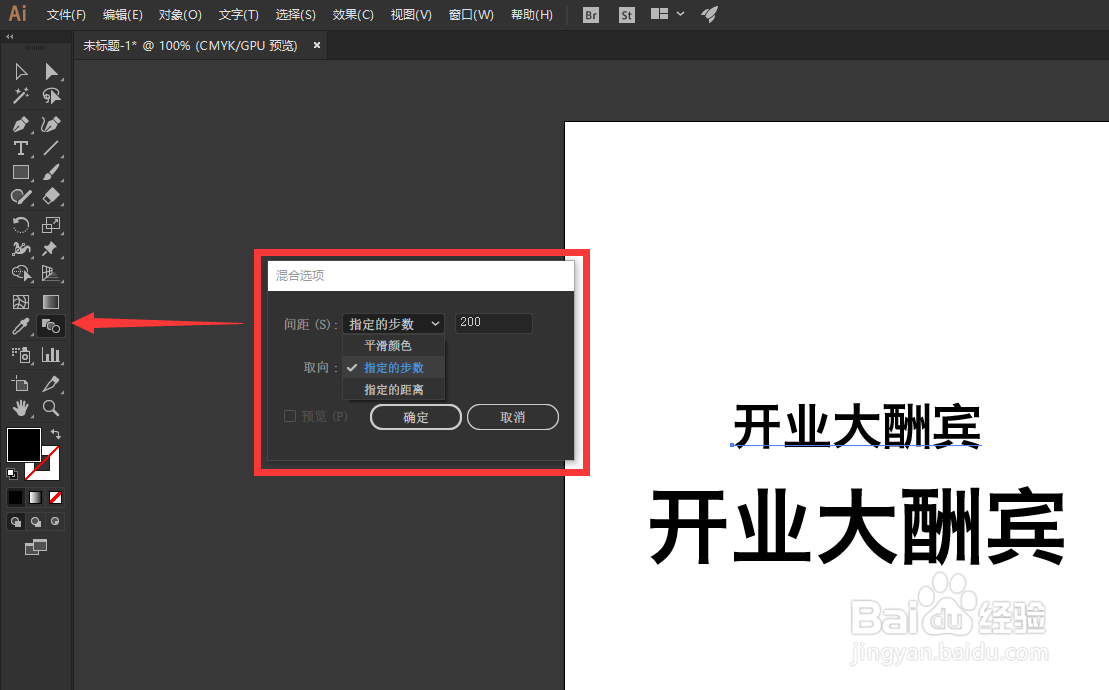Image resolution: width=1109 pixels, height=690 pixels.
Task: Confirm blend options with 确定
Action: [x=415, y=417]
